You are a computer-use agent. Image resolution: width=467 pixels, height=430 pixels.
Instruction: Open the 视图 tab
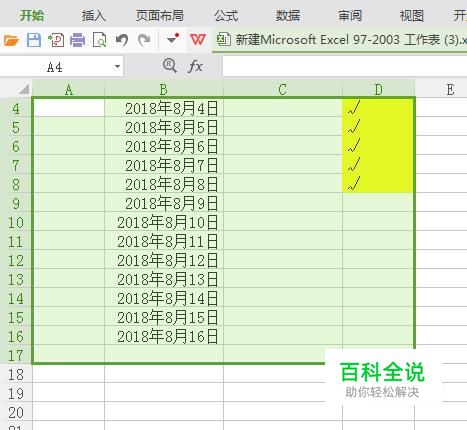click(412, 15)
